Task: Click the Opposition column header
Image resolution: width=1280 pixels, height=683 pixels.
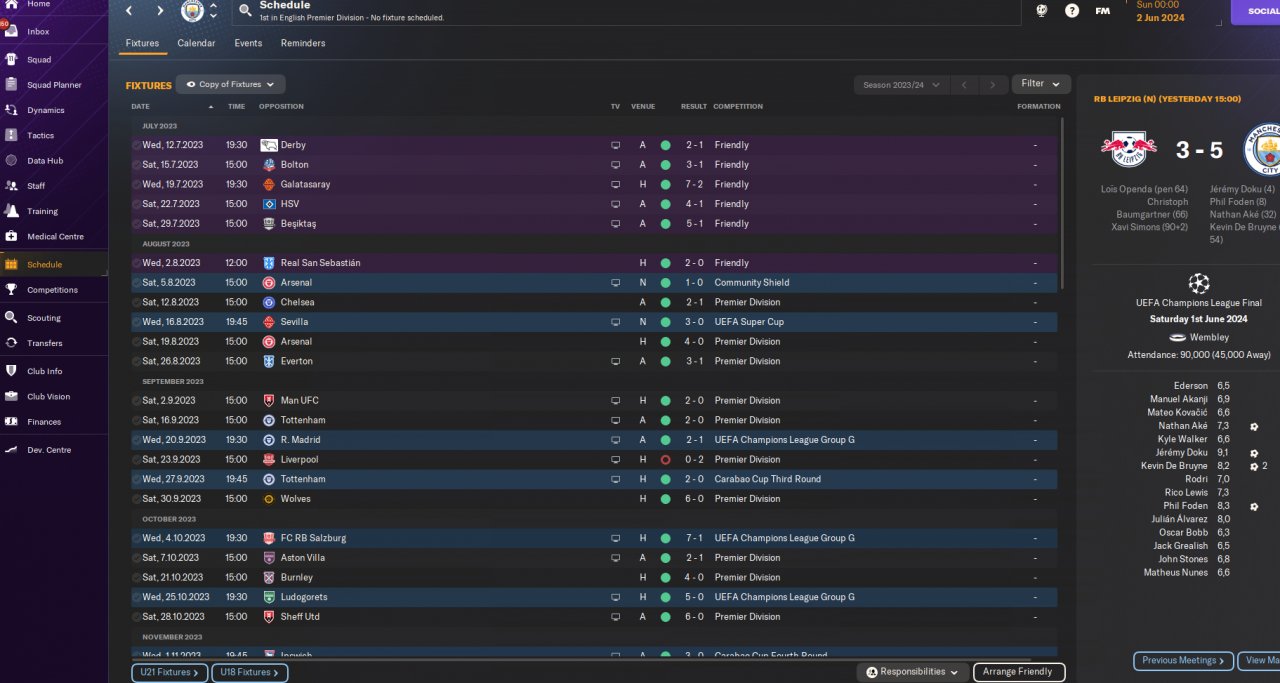Action: 281,106
